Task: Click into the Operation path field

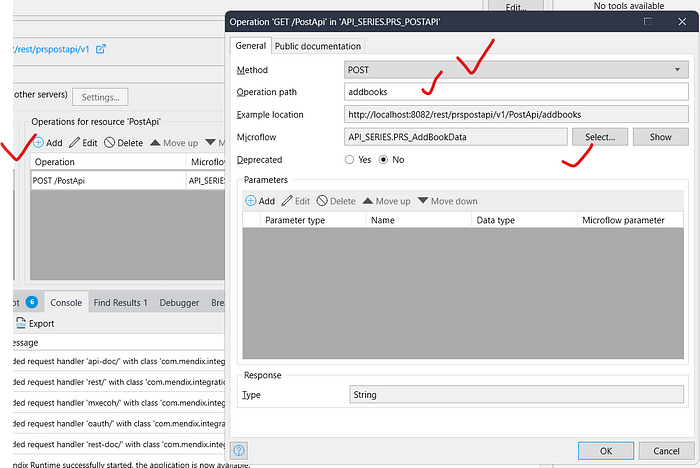Action: tap(515, 92)
